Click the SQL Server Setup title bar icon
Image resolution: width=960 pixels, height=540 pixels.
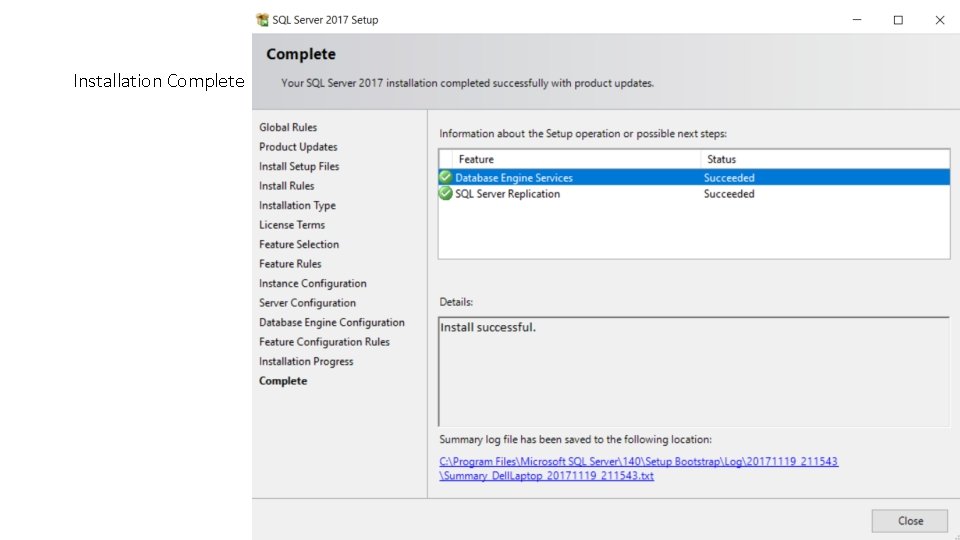[263, 20]
